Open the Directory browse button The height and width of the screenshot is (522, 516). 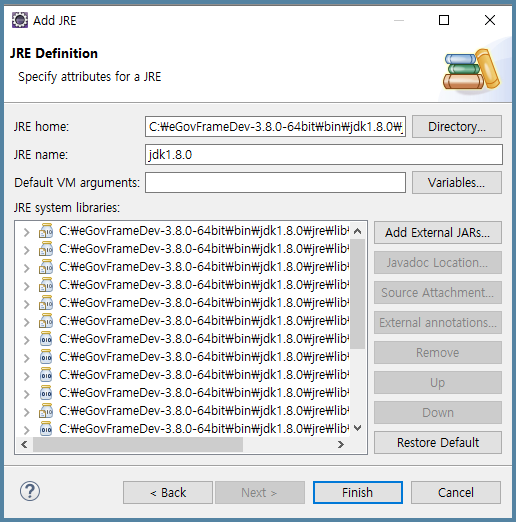[x=457, y=127]
